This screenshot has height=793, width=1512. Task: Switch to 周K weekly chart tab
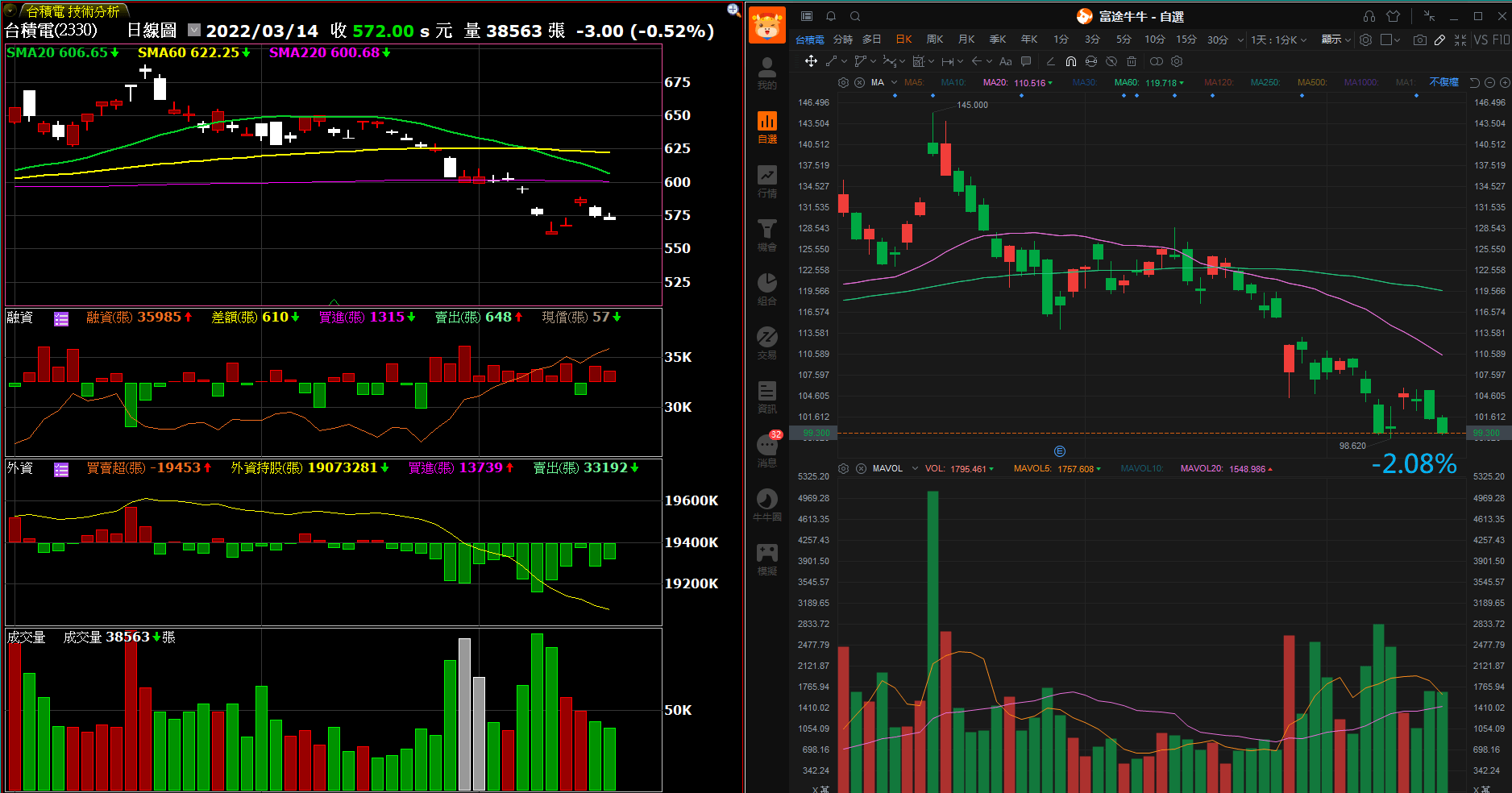tap(935, 39)
